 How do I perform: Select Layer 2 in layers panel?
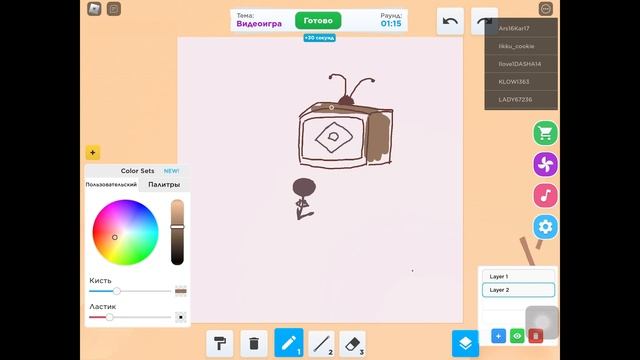[518, 290]
